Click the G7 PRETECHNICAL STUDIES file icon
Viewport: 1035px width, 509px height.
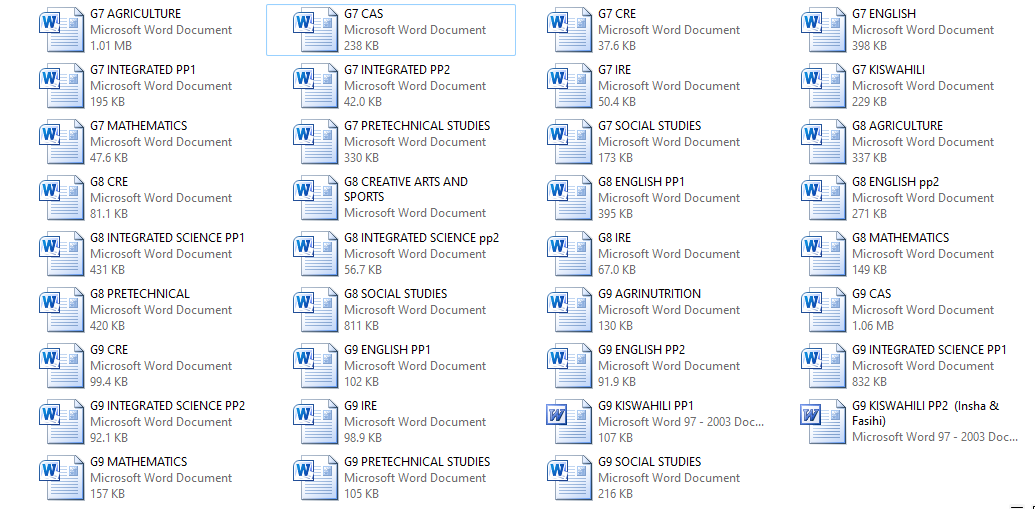315,142
